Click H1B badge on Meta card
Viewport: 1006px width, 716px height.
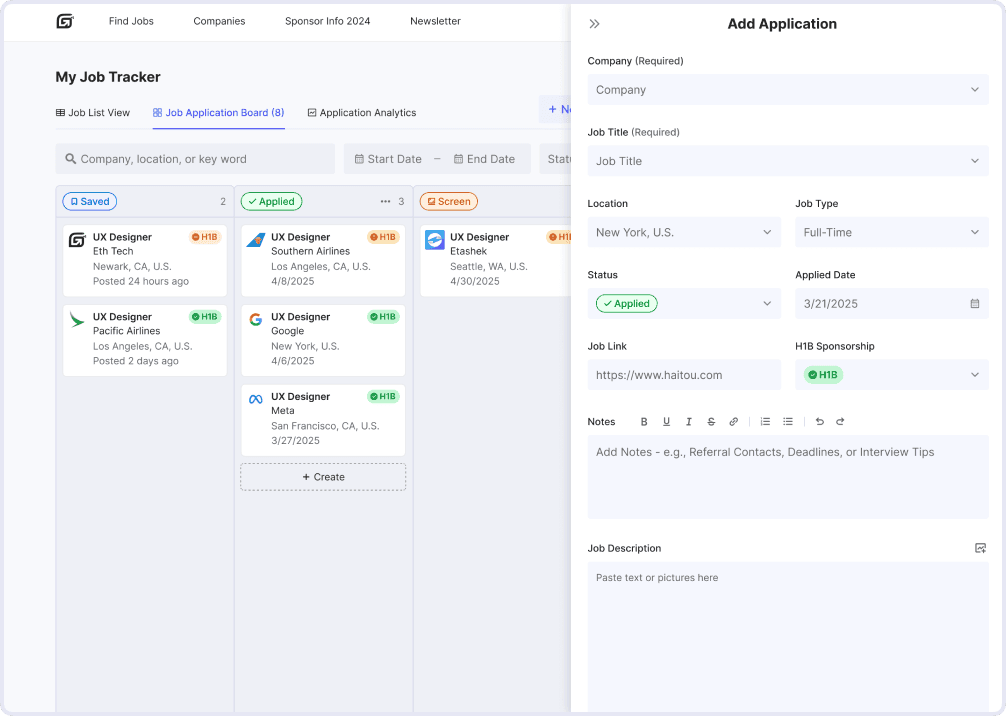coord(383,396)
